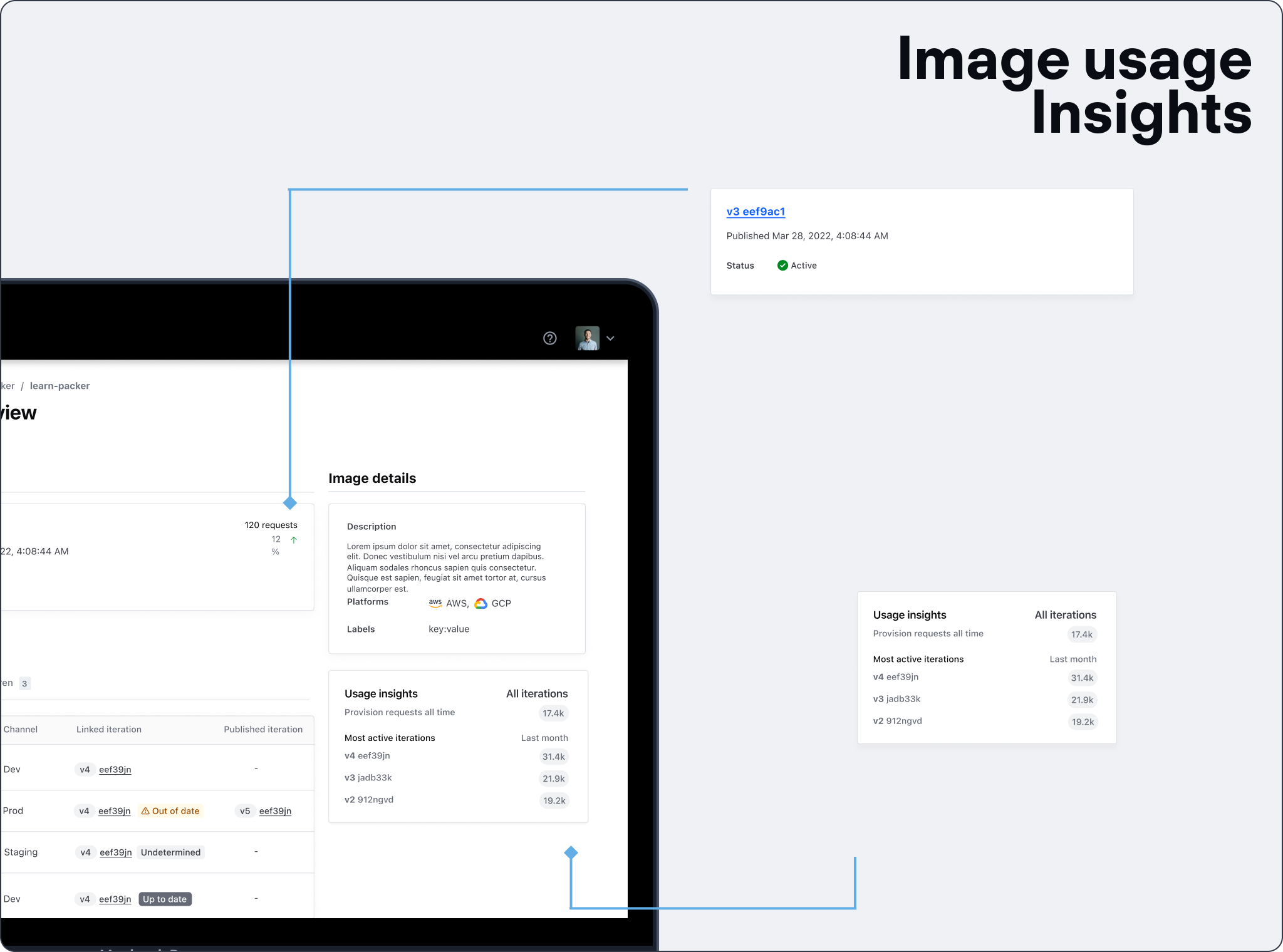Click the blue diamond marker above requests card

pos(289,503)
